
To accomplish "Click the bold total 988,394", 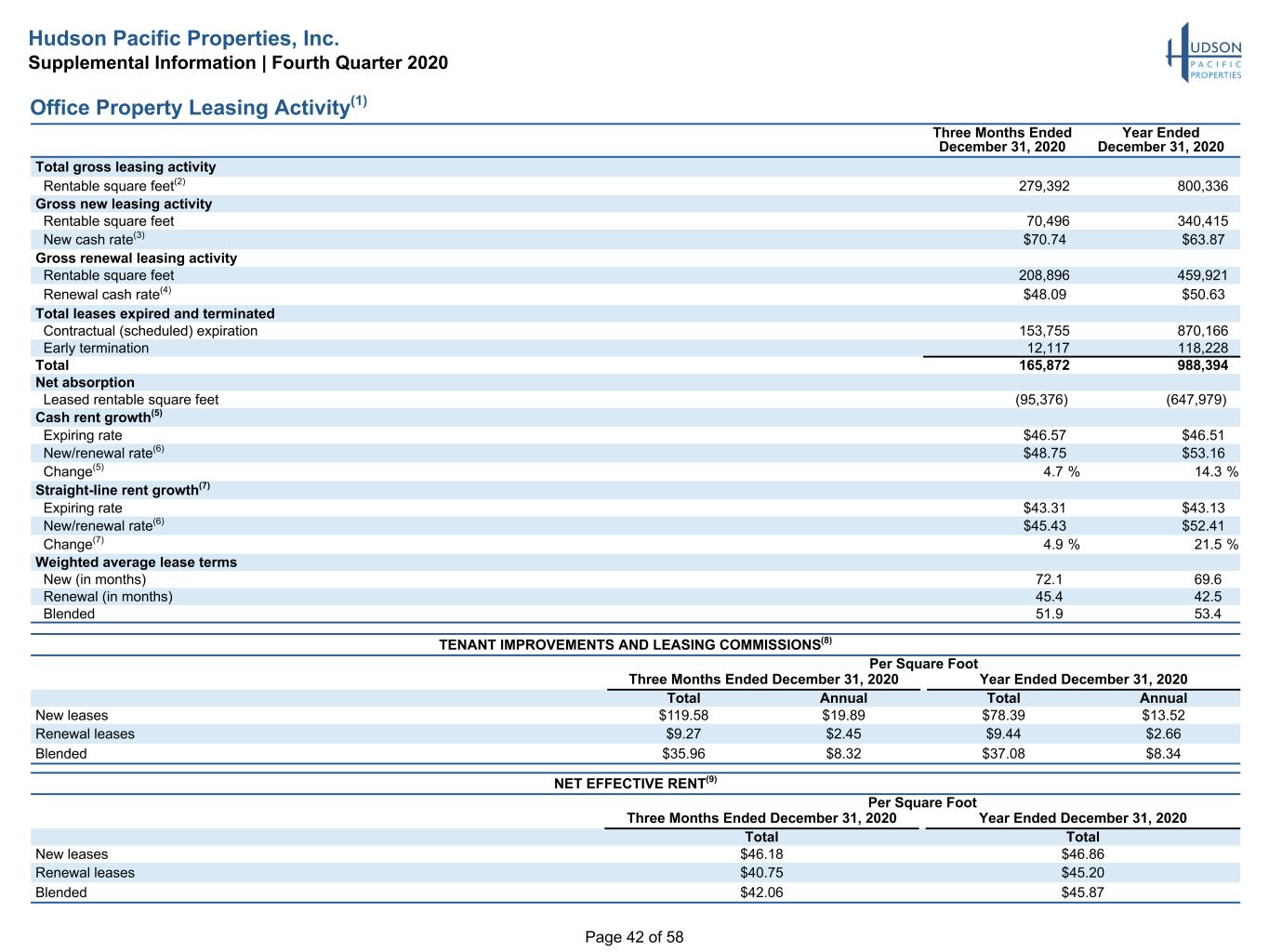I will (1203, 365).
